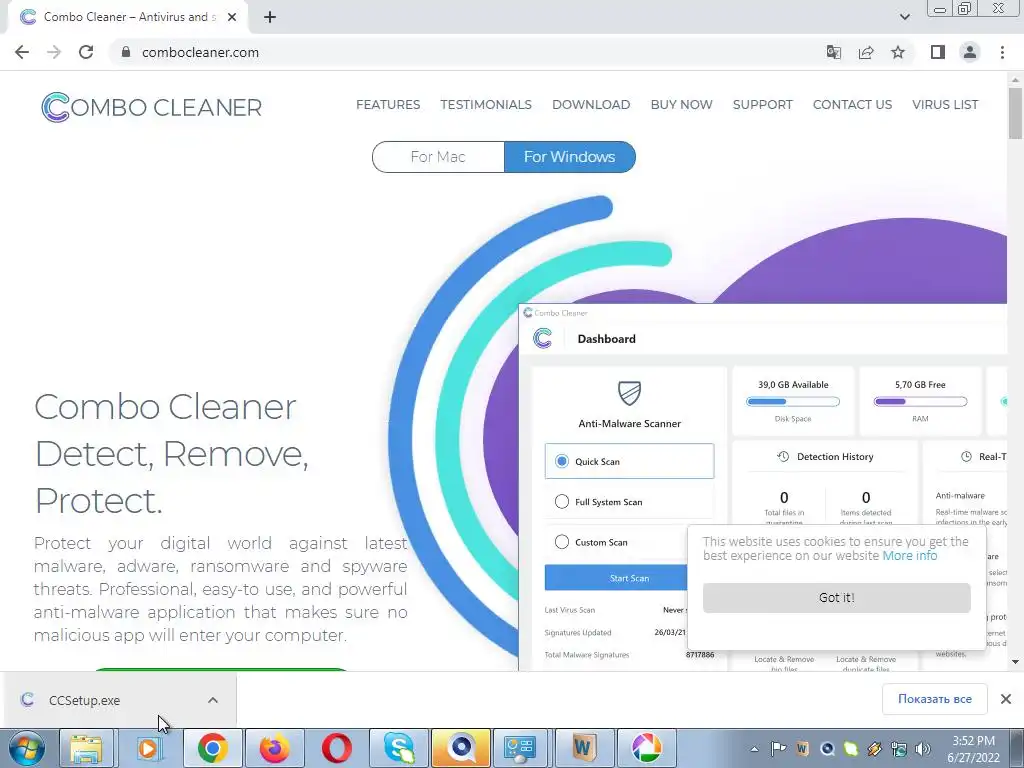Open the FEATURES menu item

(x=388, y=104)
